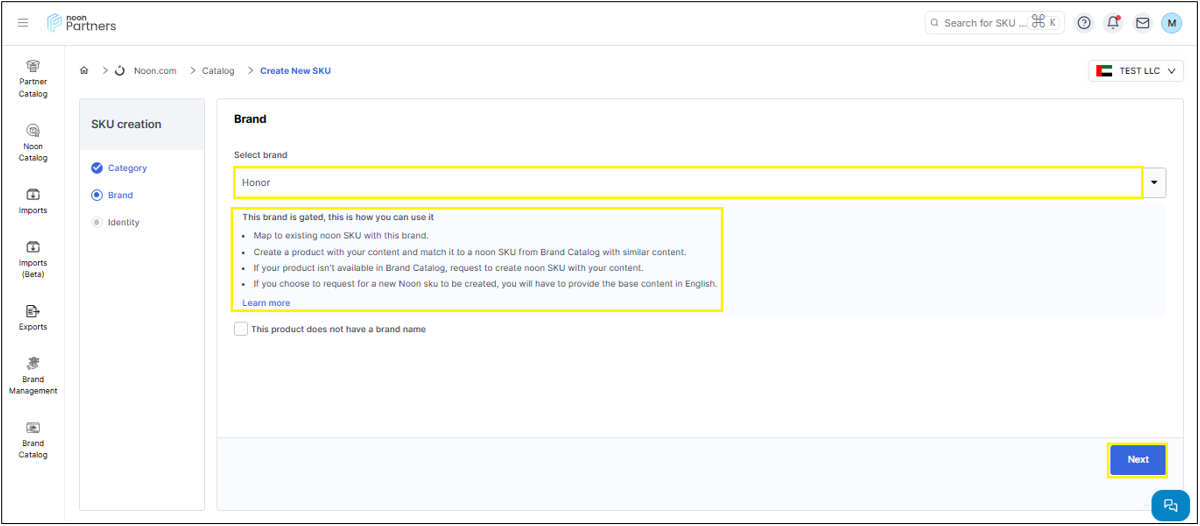Click the Next button
1200x526 pixels.
[x=1137, y=459]
